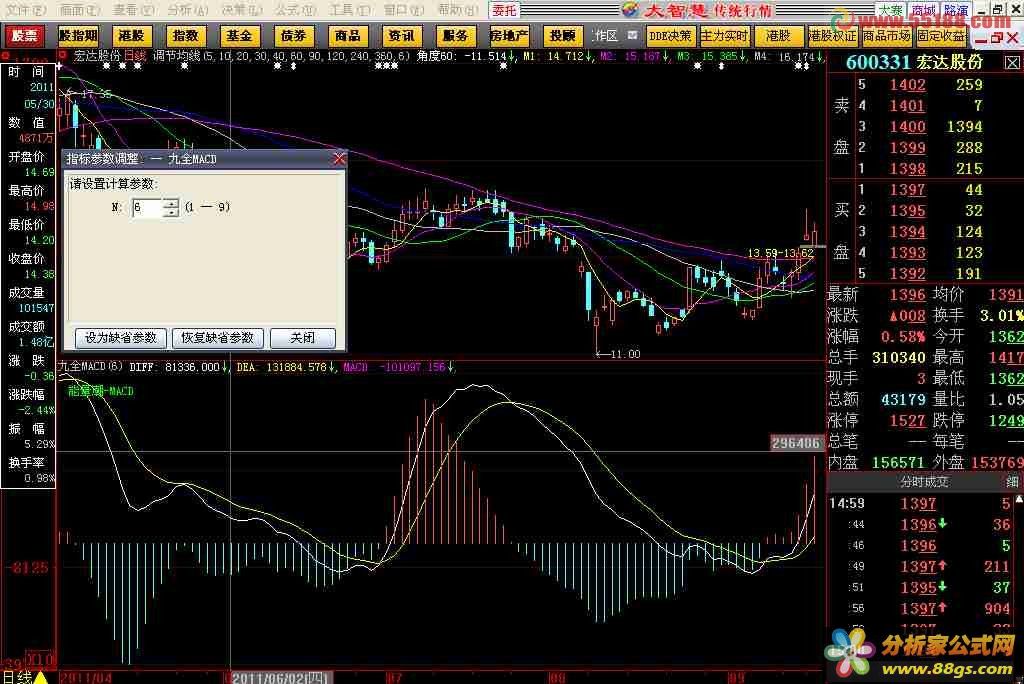Select buy level 1 price 1397
Image resolution: width=1024 pixels, height=684 pixels.
(x=908, y=190)
